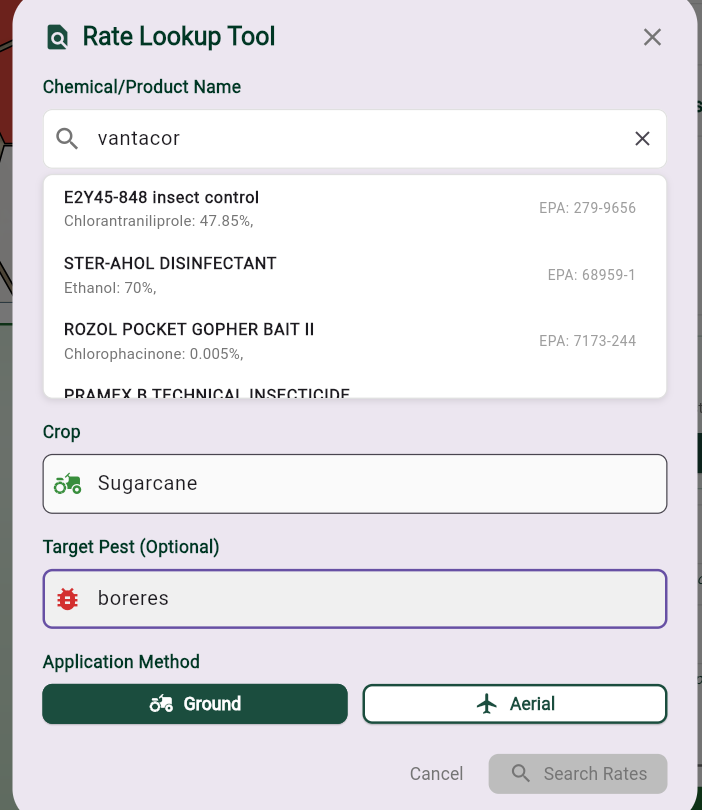This screenshot has height=810, width=702.
Task: Close the Rate Lookup Tool dialog
Action: [x=652, y=37]
